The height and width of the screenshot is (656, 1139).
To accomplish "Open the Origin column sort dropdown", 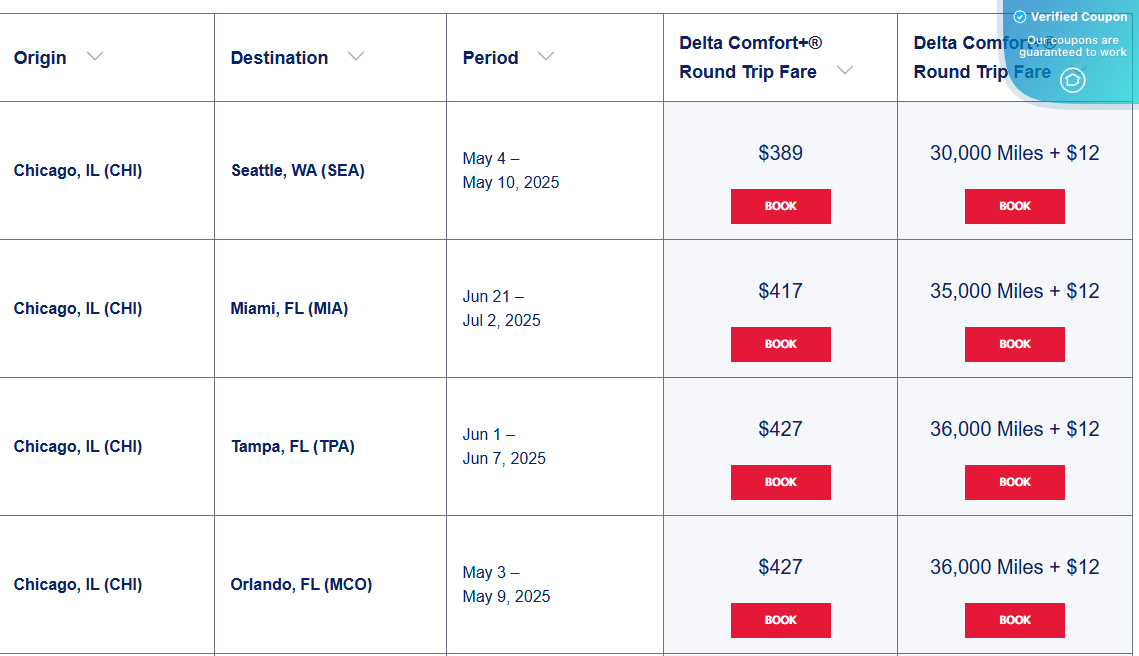I will click(95, 56).
